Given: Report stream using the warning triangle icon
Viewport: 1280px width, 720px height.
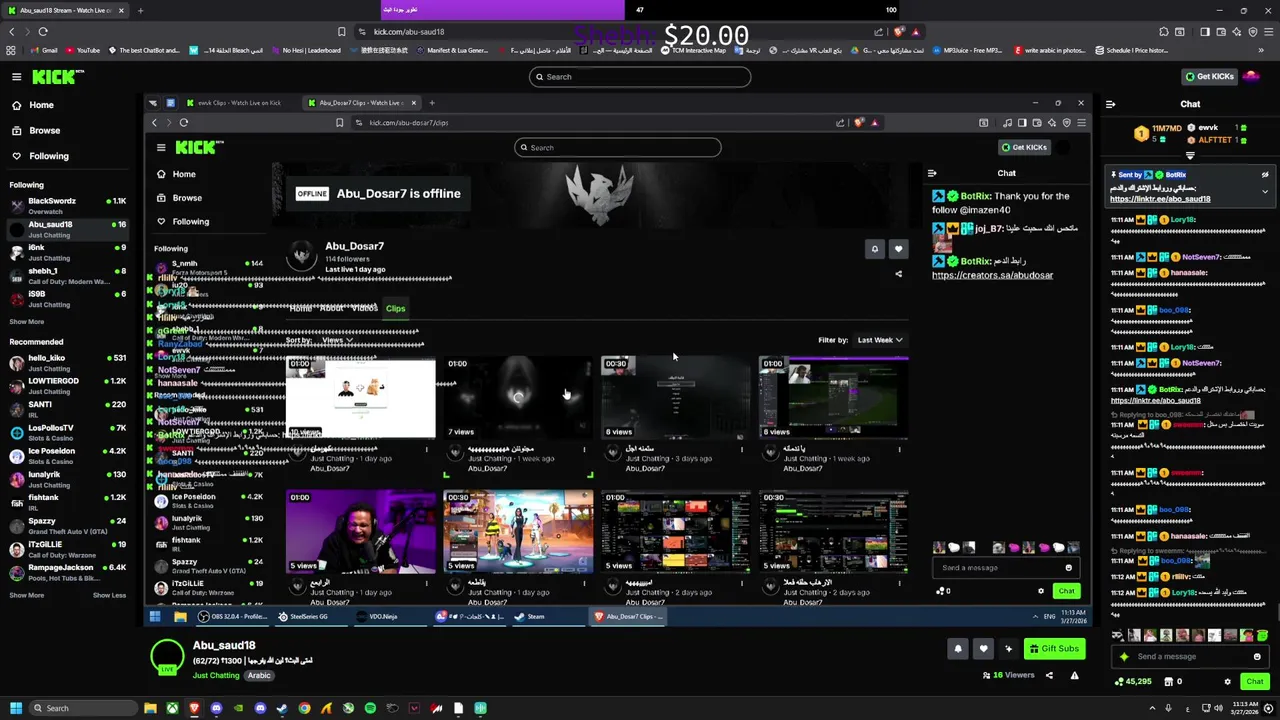Looking at the screenshot, I should click(x=1075, y=675).
